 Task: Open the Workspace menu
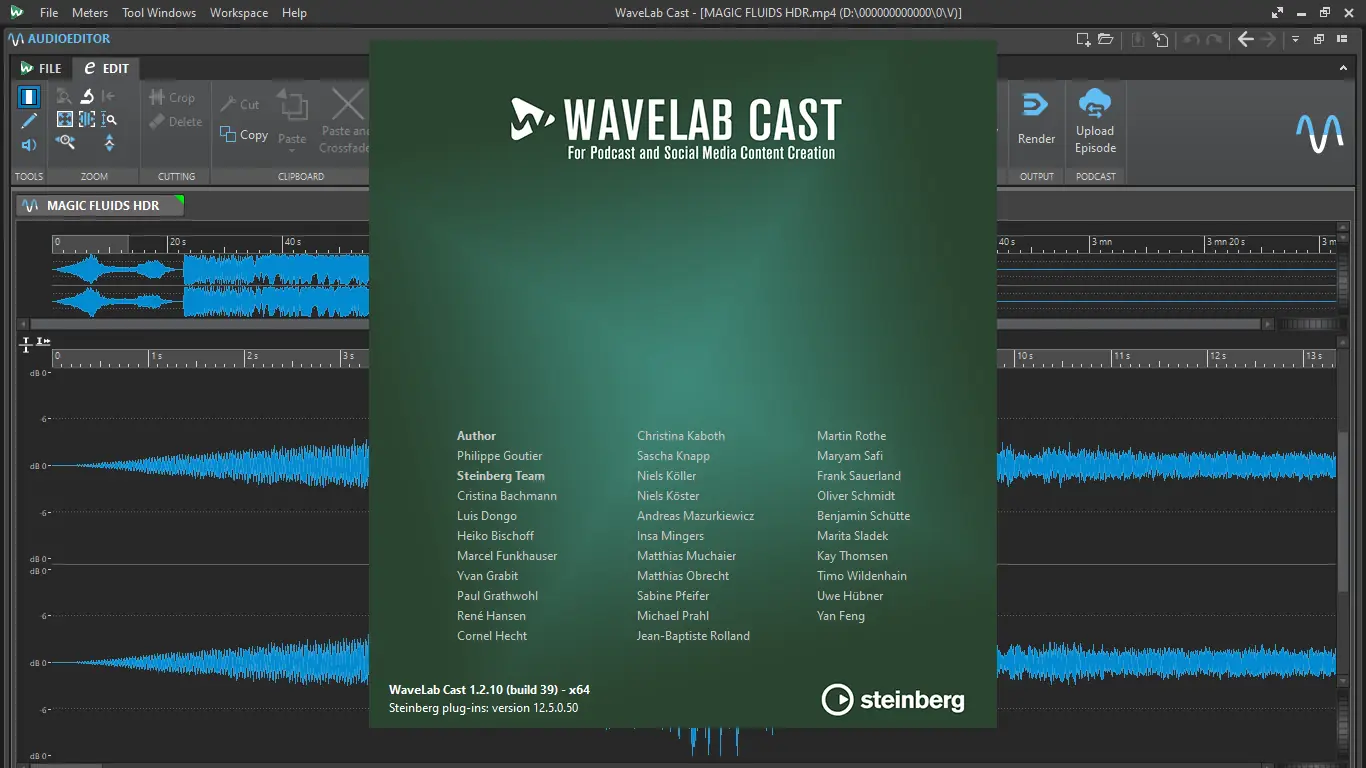239,13
